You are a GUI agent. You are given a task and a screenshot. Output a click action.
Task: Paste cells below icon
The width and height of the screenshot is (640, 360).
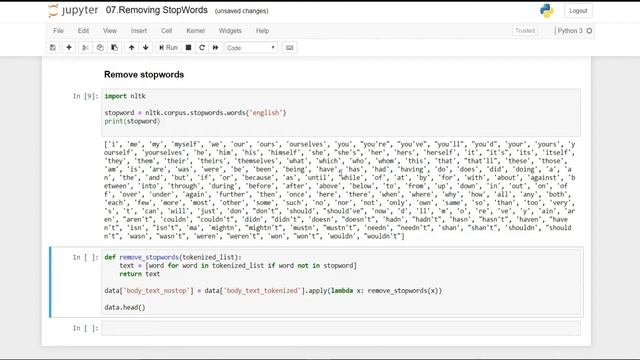point(115,47)
